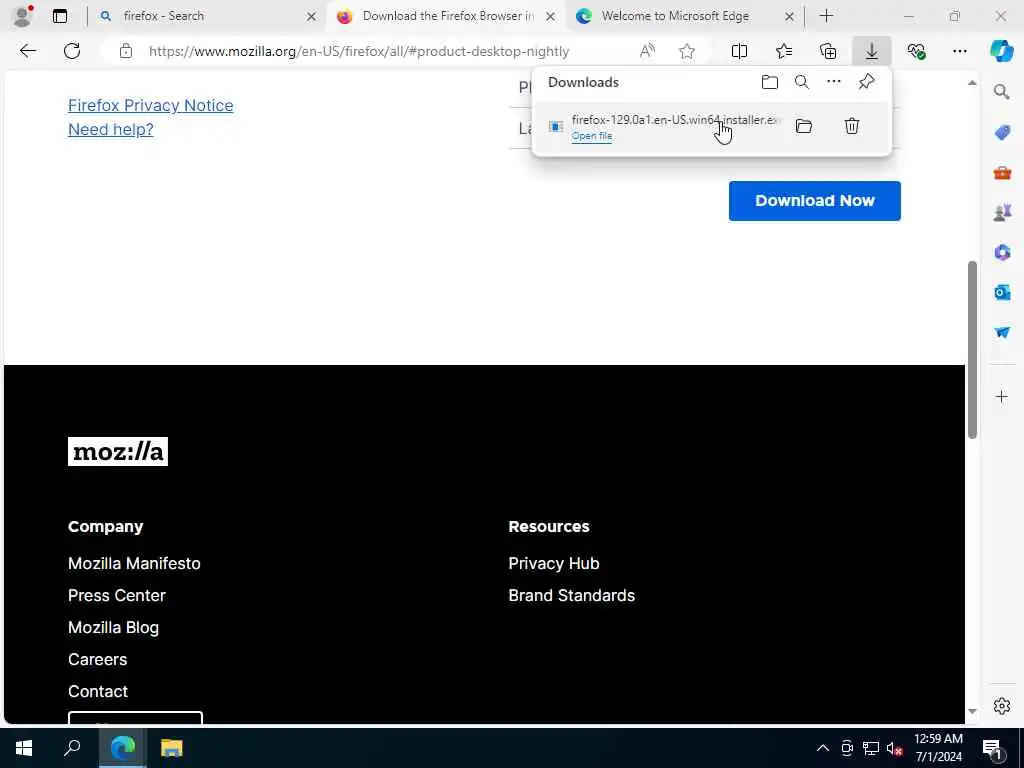Open File Explorer from taskbar
Screen dimensions: 1024x768
coord(171,748)
